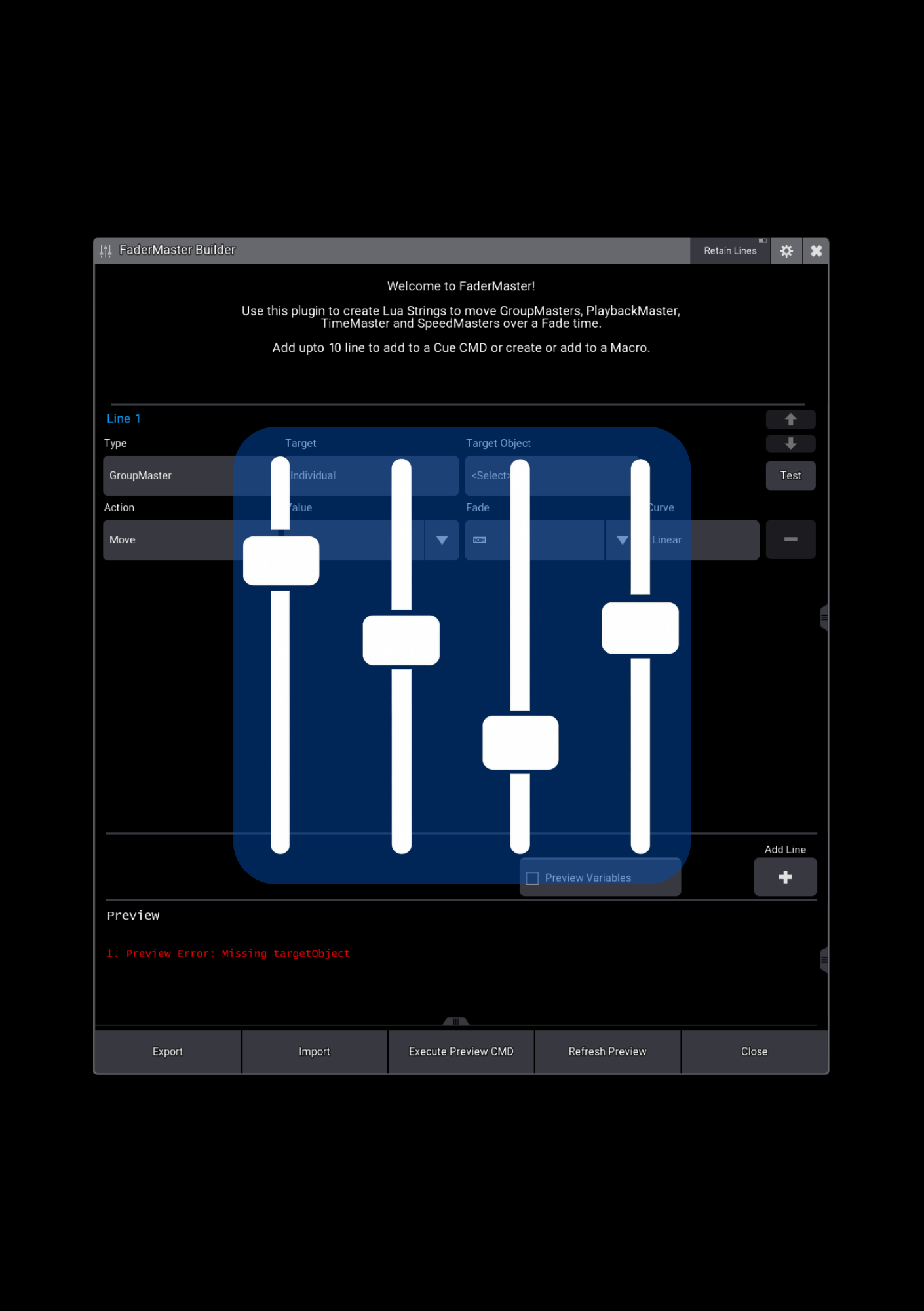
Task: Move Line 1 down with the down arrow
Action: (x=790, y=444)
